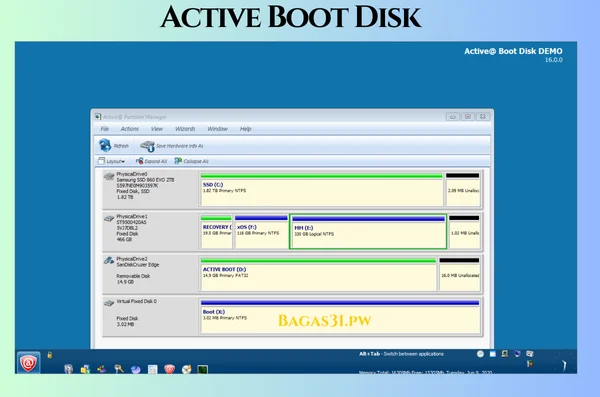Viewport: 600px width, 397px height.
Task: Click the notepad document taskbar icon
Action: (153, 369)
